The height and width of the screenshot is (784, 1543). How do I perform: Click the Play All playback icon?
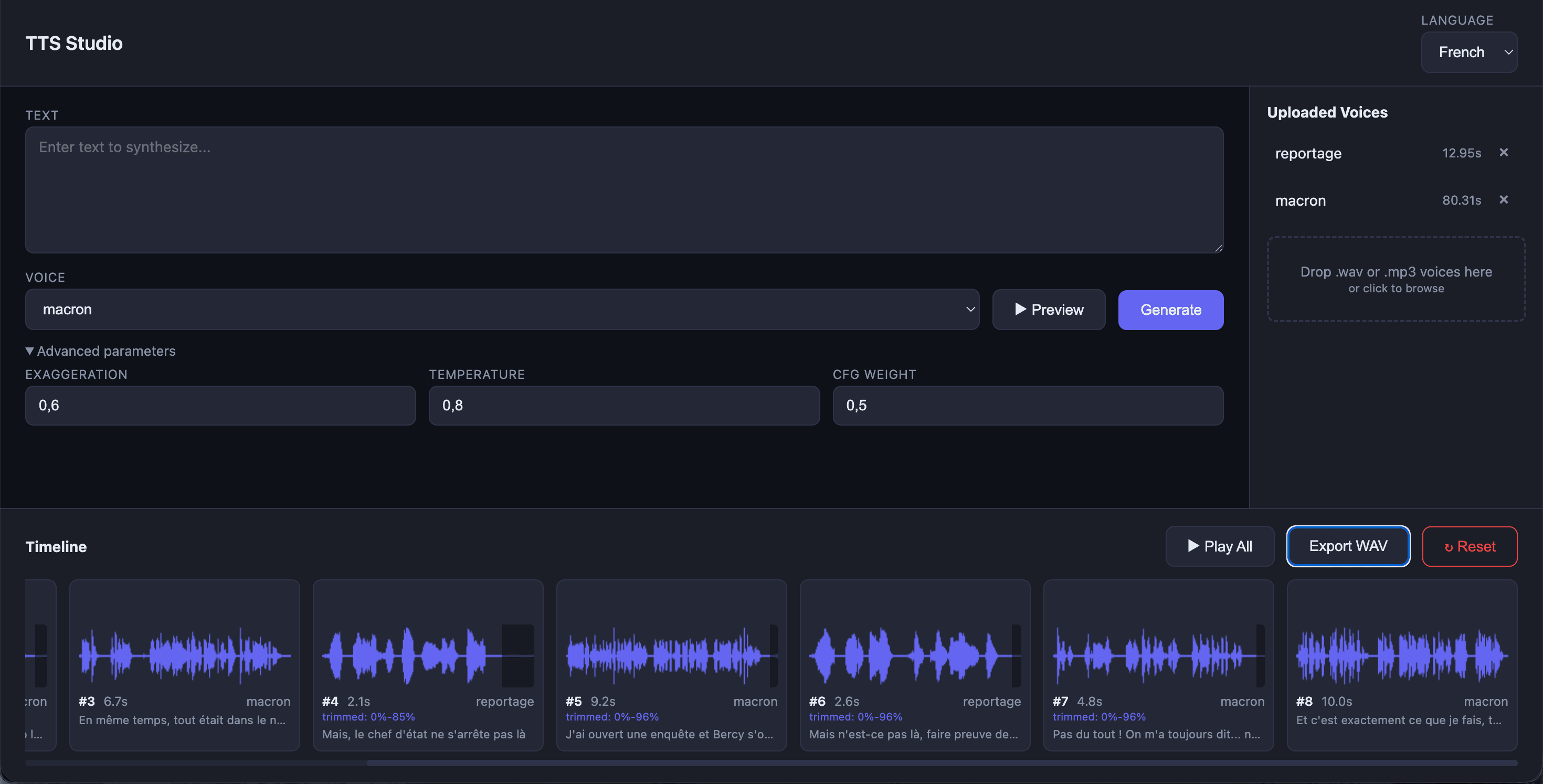[1194, 546]
